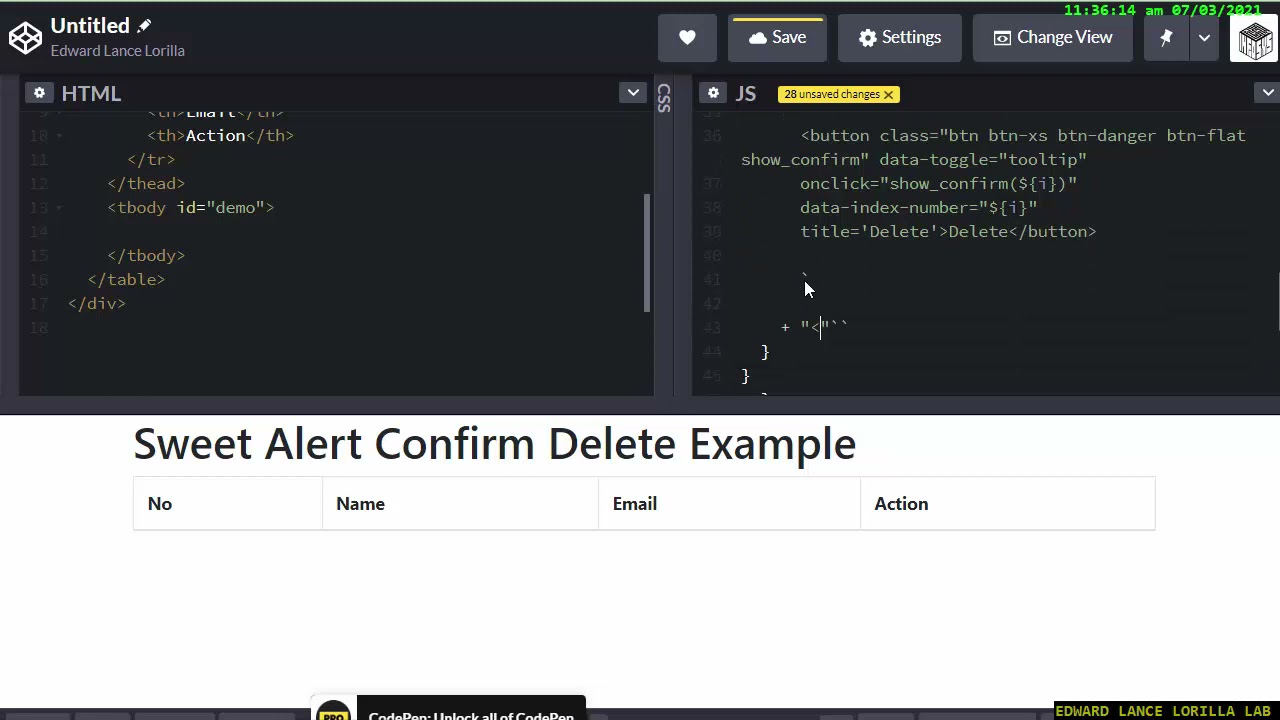Image resolution: width=1280 pixels, height=720 pixels.
Task: Click the pin icon
Action: click(x=1166, y=38)
